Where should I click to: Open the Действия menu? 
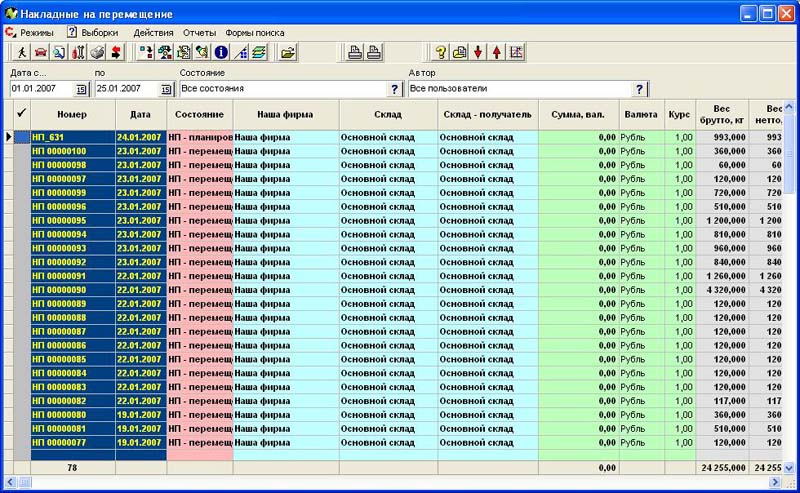(153, 33)
